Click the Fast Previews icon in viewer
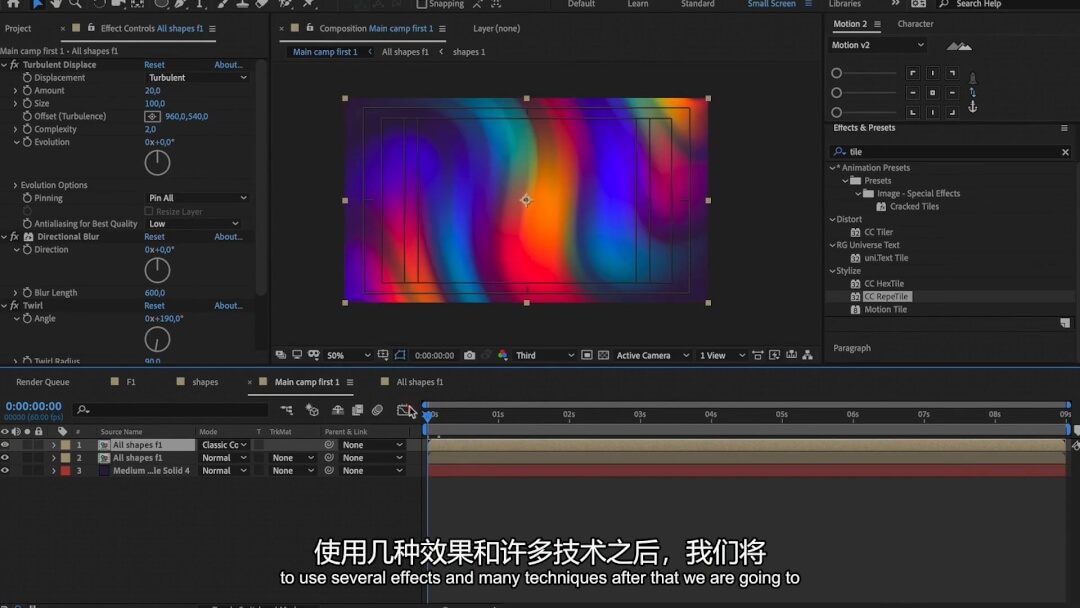 (774, 355)
